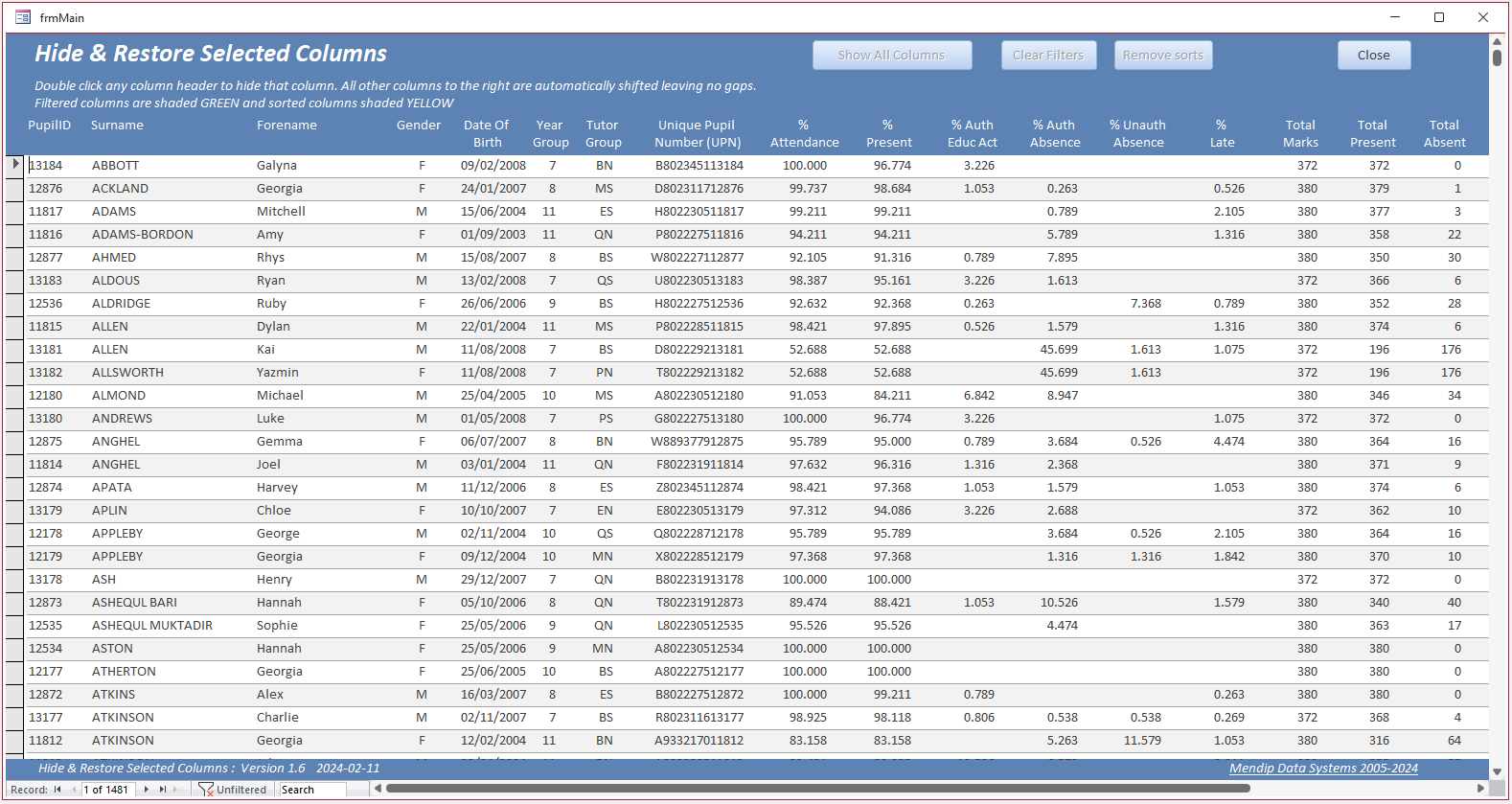Click UPN cell 'W889377912875'
Viewport: 1512px width, 804px height.
[x=698, y=442]
